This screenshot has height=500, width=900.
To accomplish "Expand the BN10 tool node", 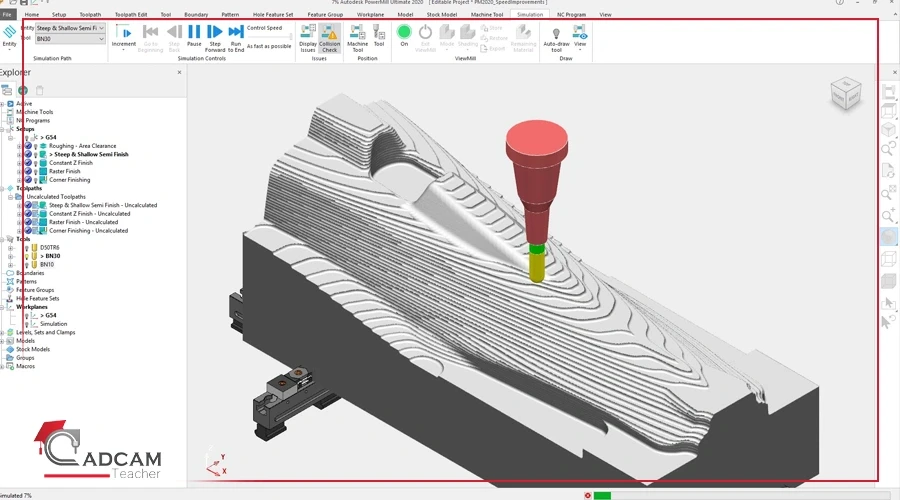I will pos(10,265).
